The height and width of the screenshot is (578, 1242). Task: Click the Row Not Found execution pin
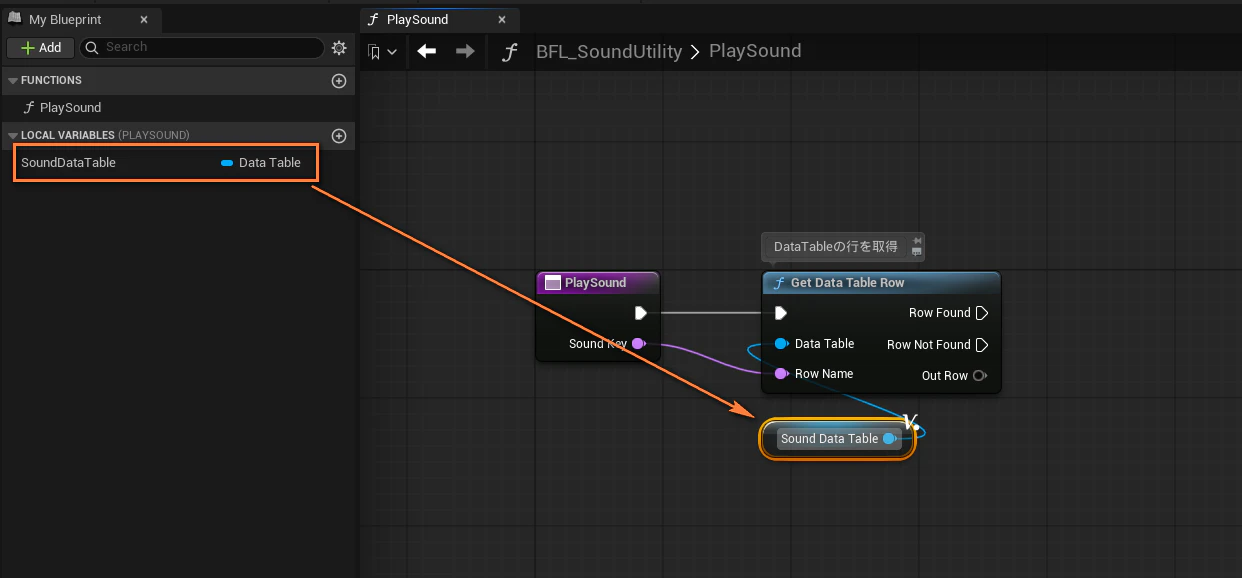[x=982, y=345]
